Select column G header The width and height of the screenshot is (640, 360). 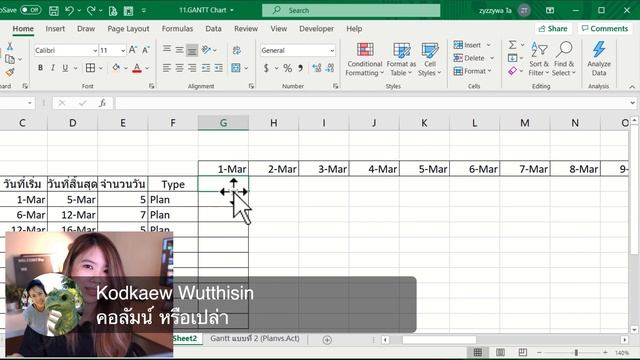tap(223, 123)
